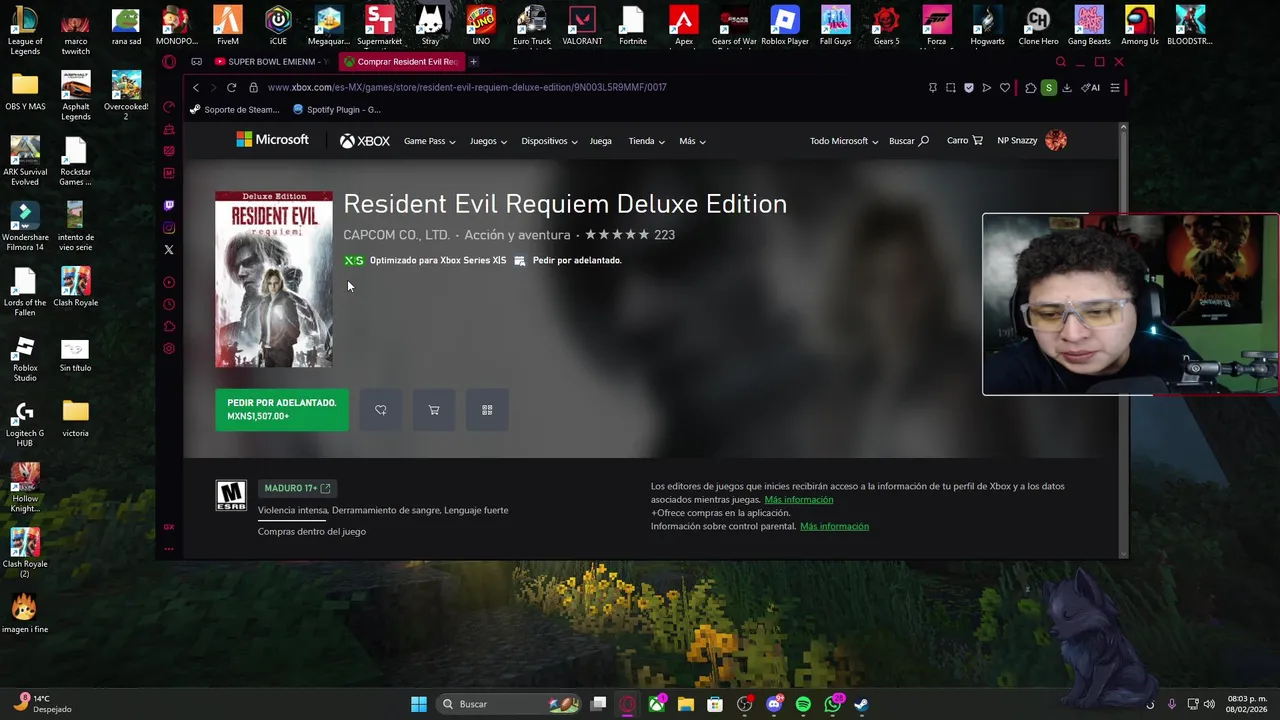Viewport: 1280px width, 720px height.
Task: Click the Opera GX logo menu button
Action: [169, 62]
